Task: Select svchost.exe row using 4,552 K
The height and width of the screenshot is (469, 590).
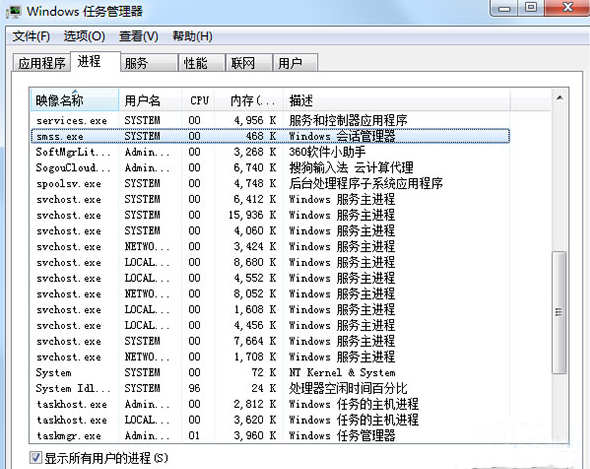Action: tap(270, 278)
